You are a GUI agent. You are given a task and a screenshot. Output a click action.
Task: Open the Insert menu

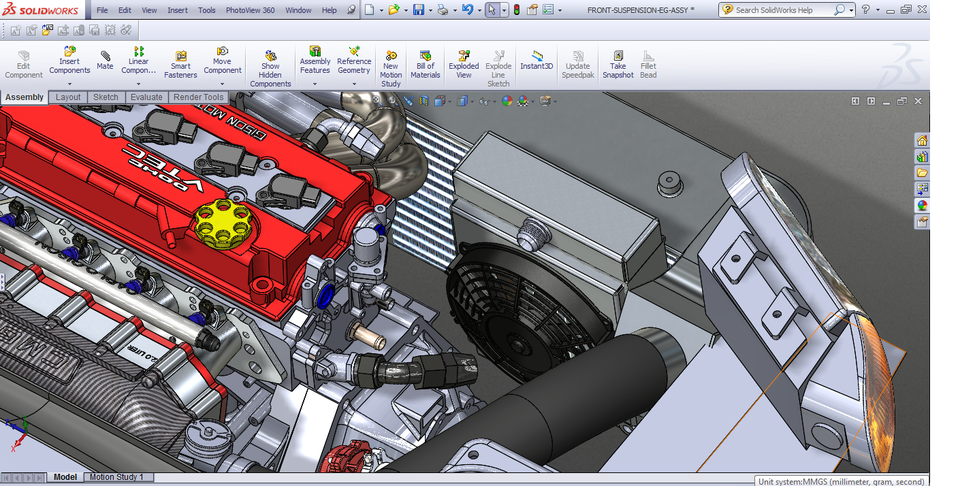[178, 10]
